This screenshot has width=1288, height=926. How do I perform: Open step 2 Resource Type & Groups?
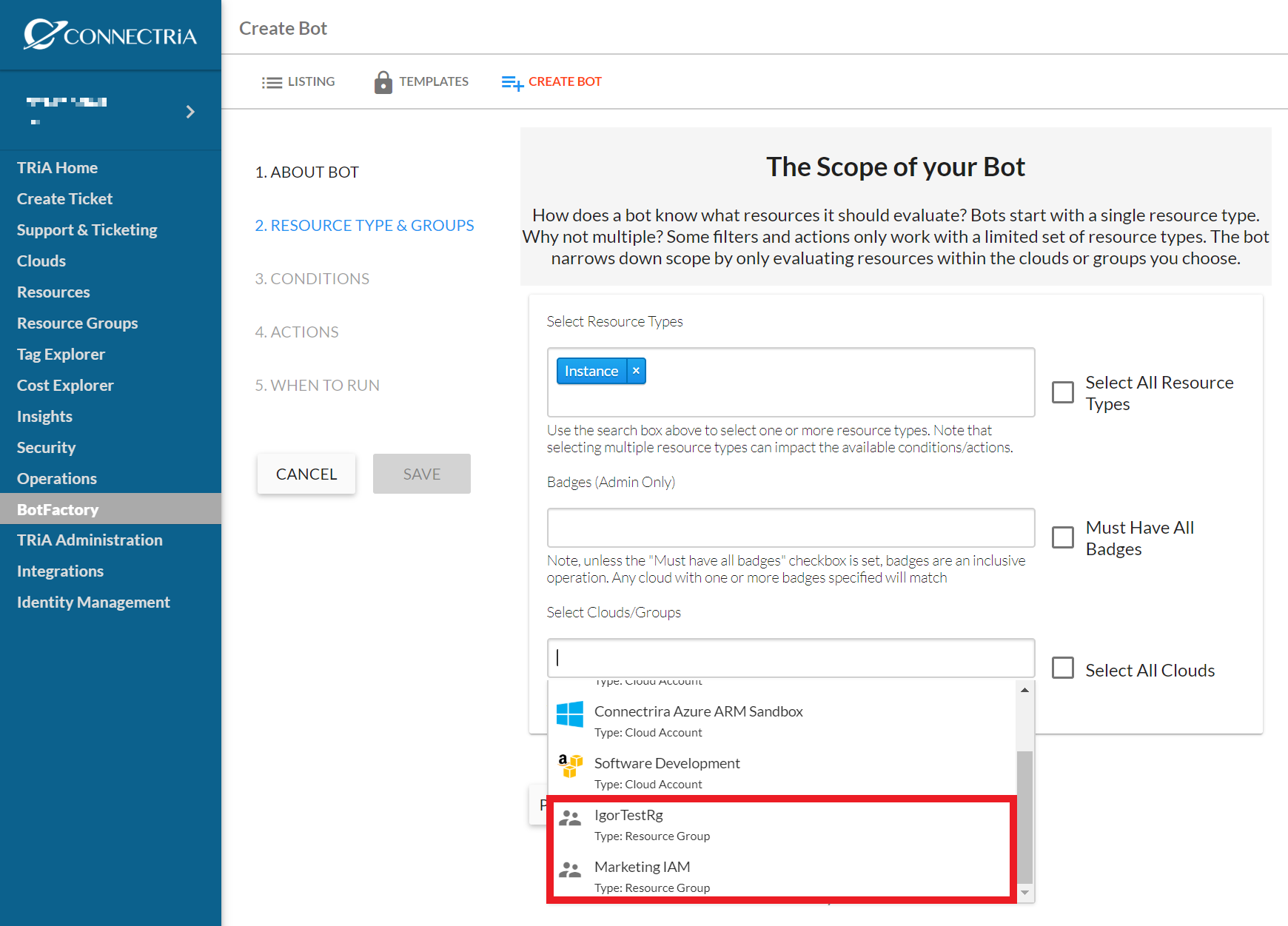pos(364,225)
